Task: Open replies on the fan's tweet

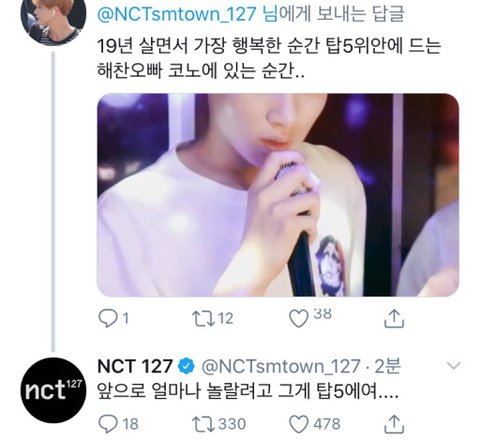Action: click(108, 318)
